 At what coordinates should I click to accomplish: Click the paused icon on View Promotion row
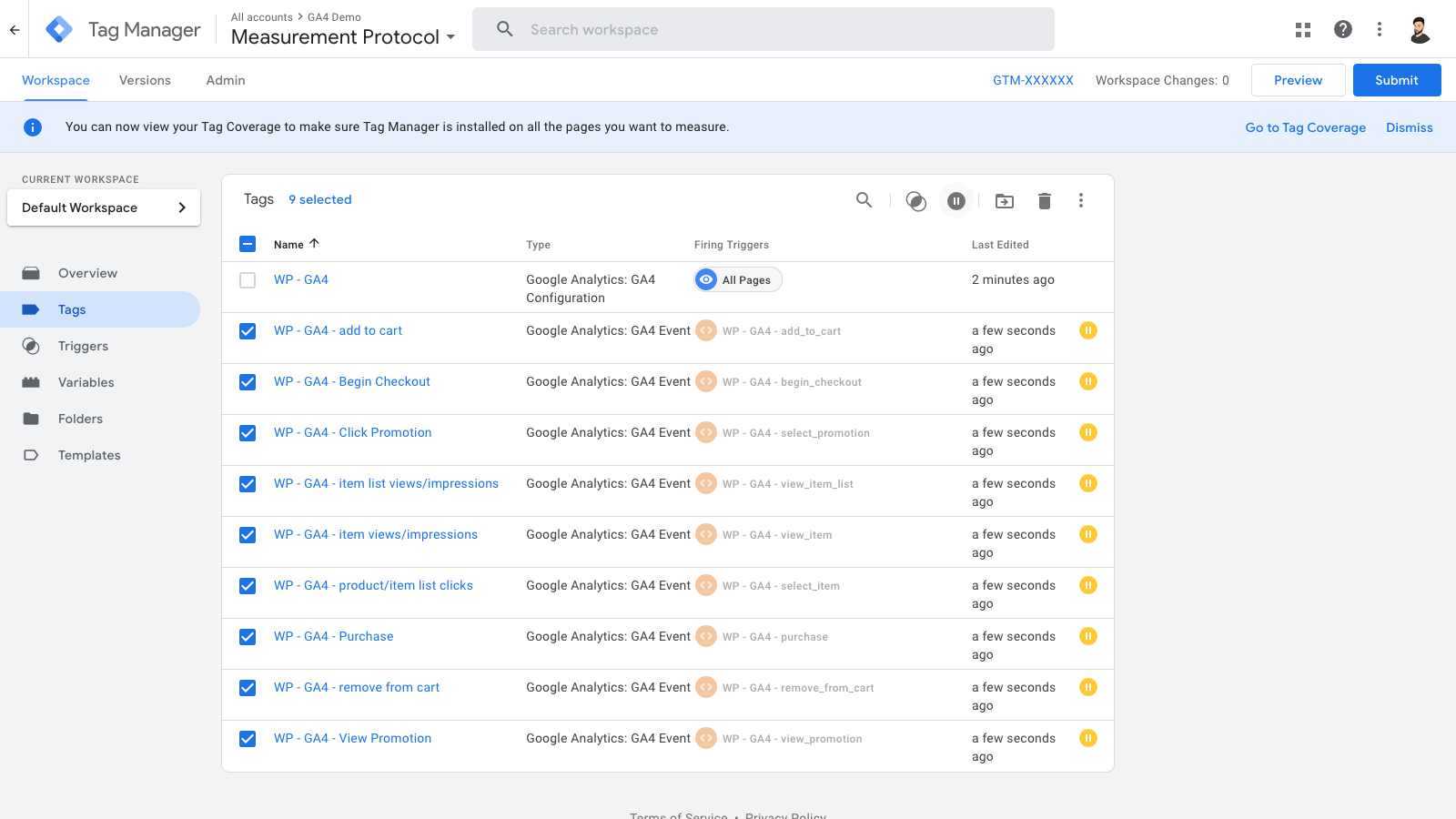click(1088, 738)
